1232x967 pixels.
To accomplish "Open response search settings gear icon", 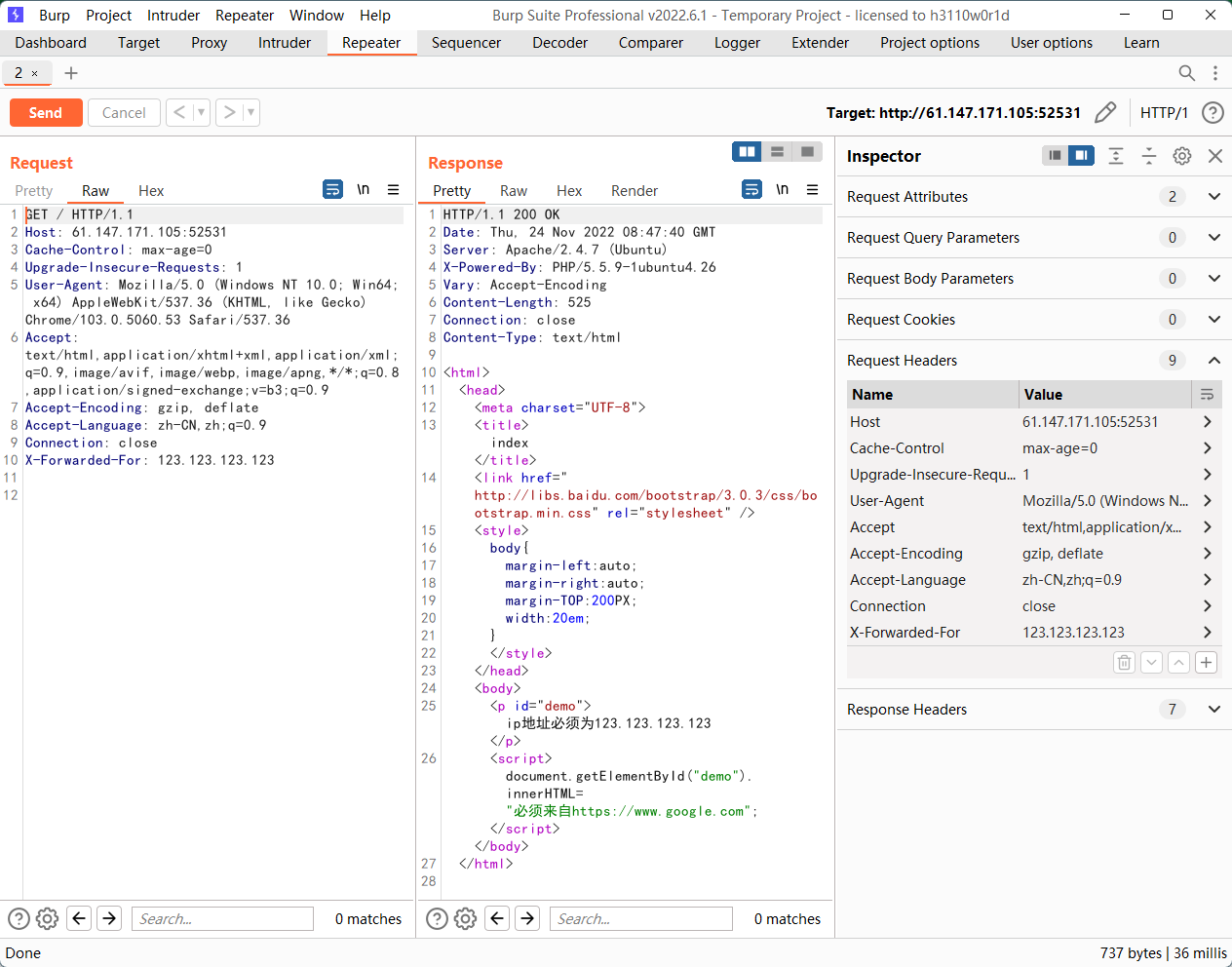I will pos(466,918).
